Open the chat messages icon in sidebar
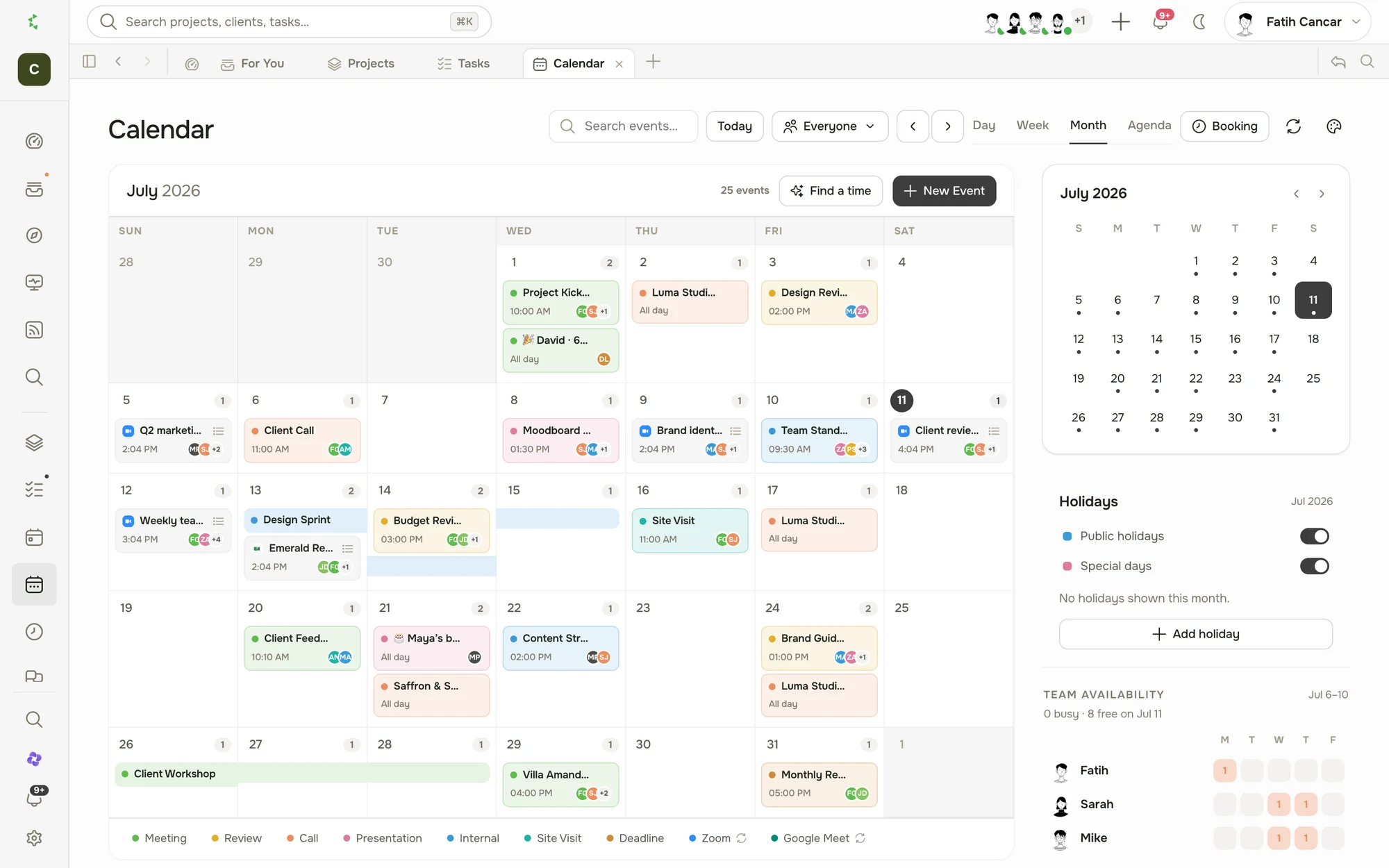 (34, 676)
